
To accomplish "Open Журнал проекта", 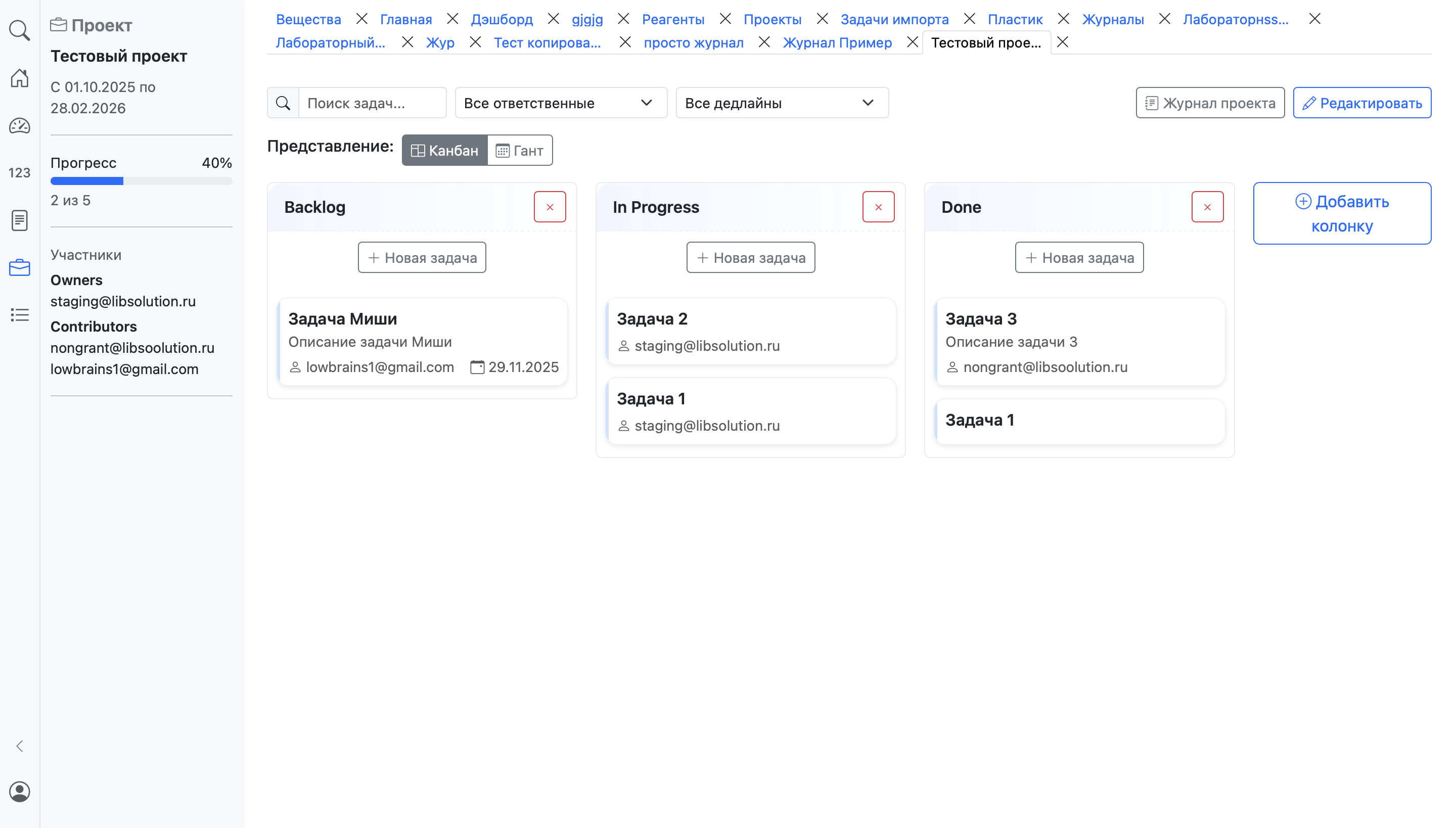I will pos(1210,102).
